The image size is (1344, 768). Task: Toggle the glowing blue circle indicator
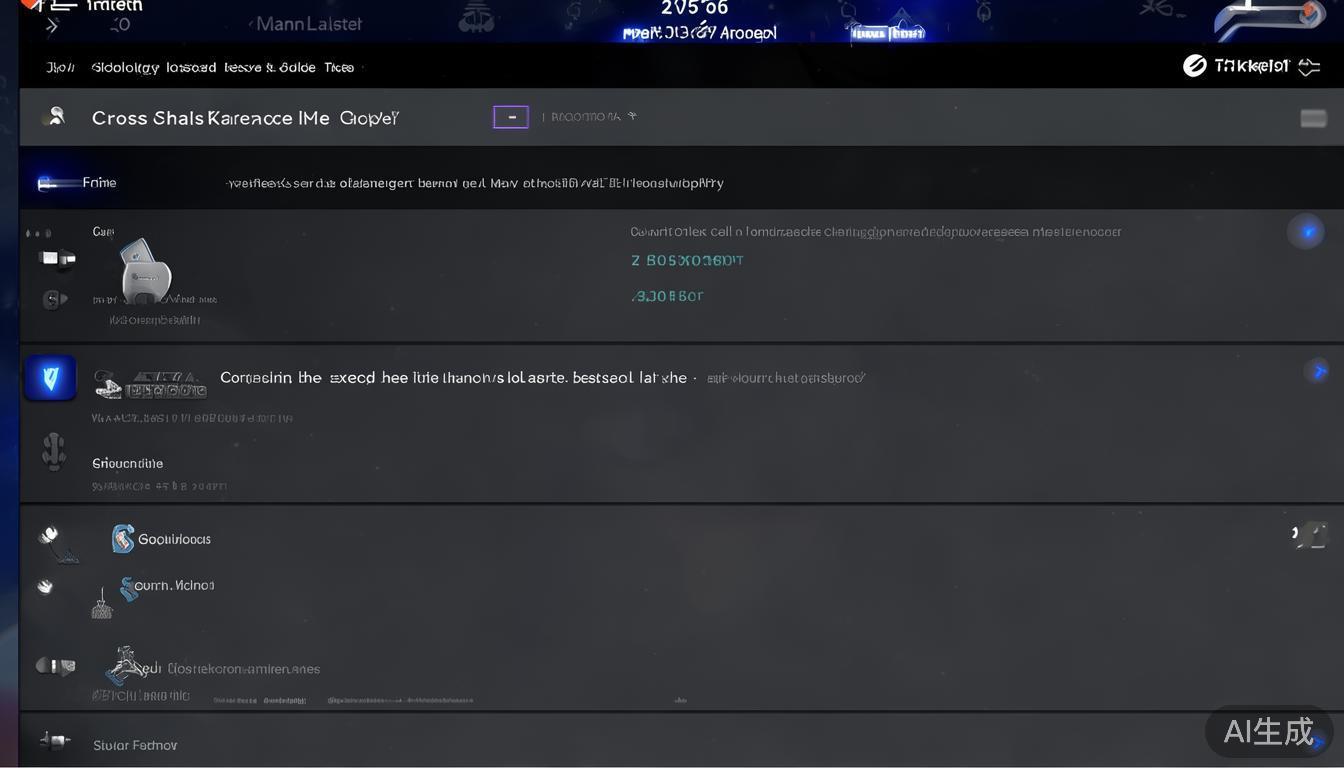[1306, 232]
